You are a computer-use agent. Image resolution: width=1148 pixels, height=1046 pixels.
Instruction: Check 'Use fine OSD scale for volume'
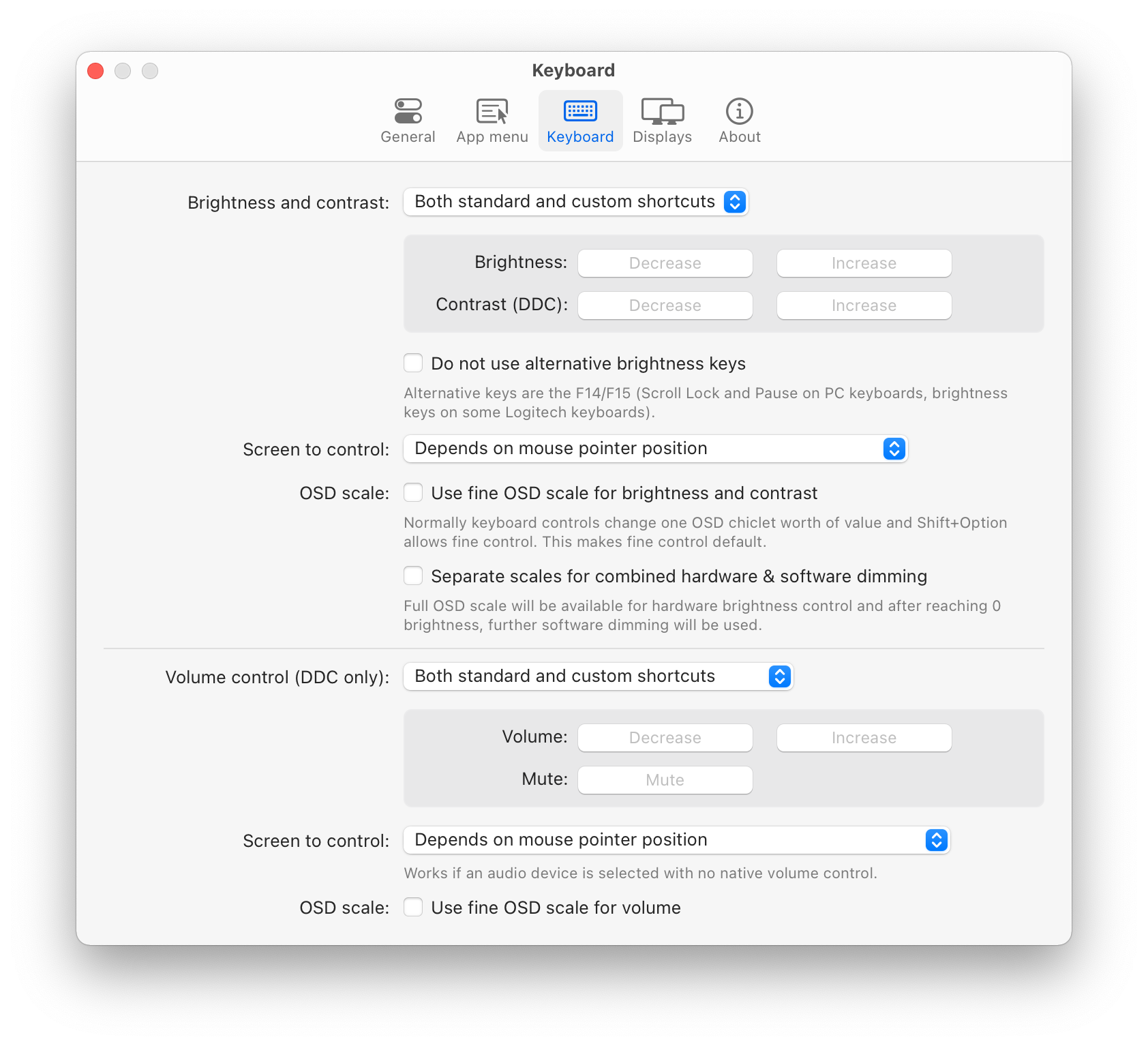click(414, 907)
